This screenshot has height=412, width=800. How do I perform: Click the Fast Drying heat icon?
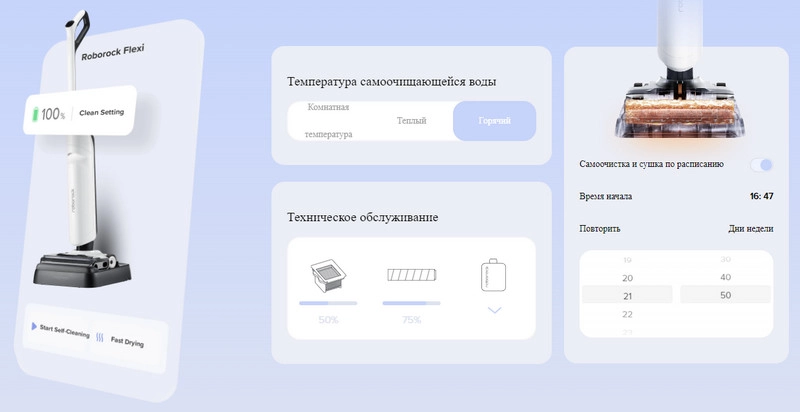[100, 338]
